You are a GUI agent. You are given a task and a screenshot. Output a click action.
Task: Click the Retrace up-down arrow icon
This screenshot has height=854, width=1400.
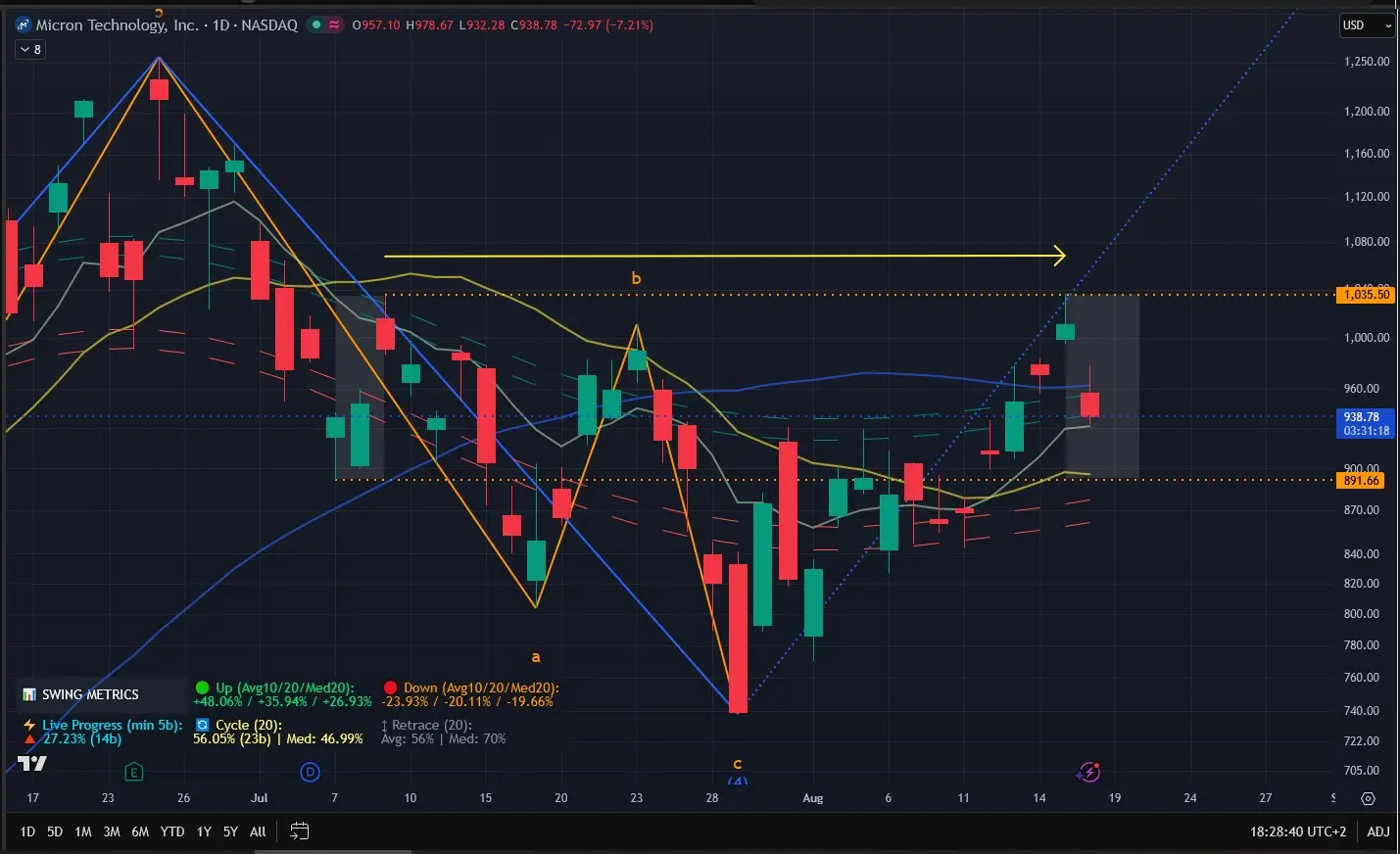click(x=384, y=726)
